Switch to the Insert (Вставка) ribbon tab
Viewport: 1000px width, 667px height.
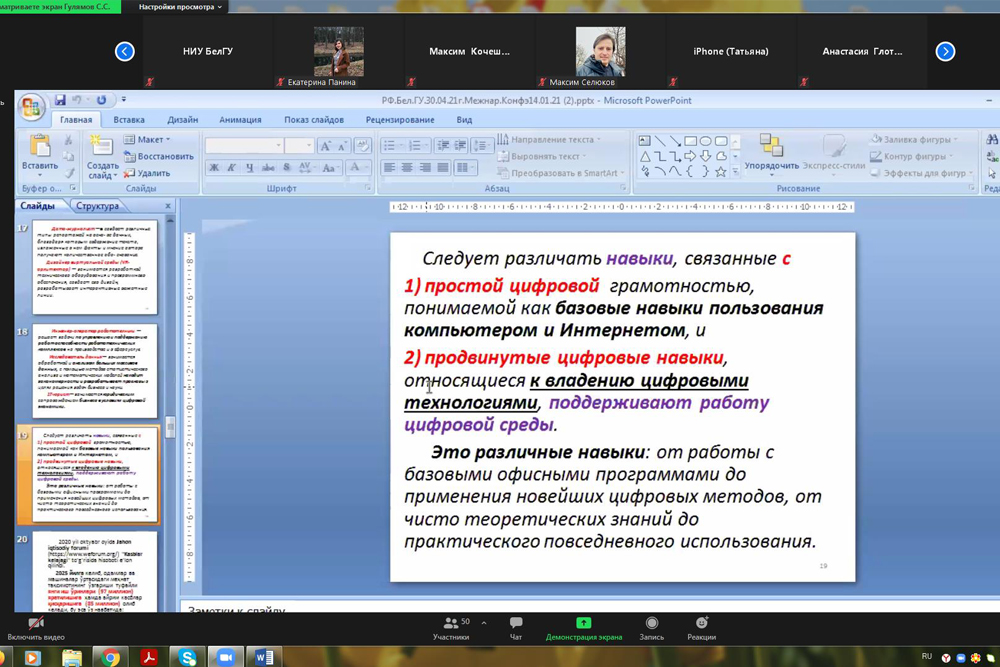point(129,120)
